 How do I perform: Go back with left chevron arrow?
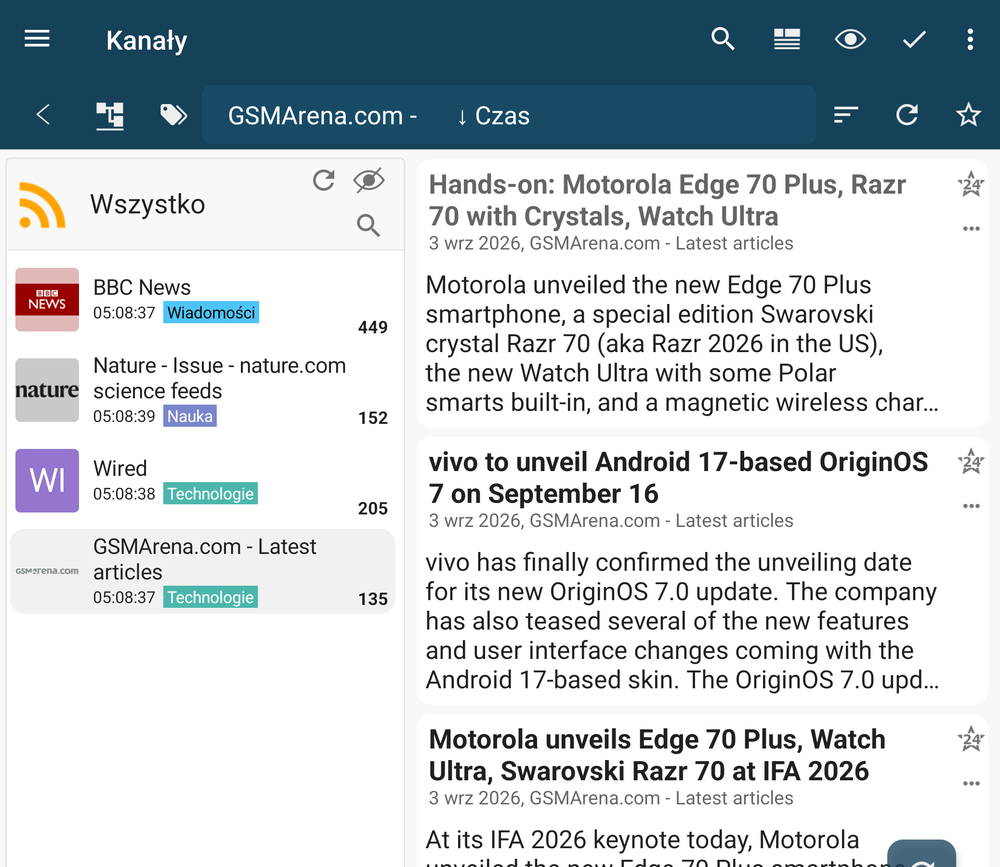tap(43, 115)
